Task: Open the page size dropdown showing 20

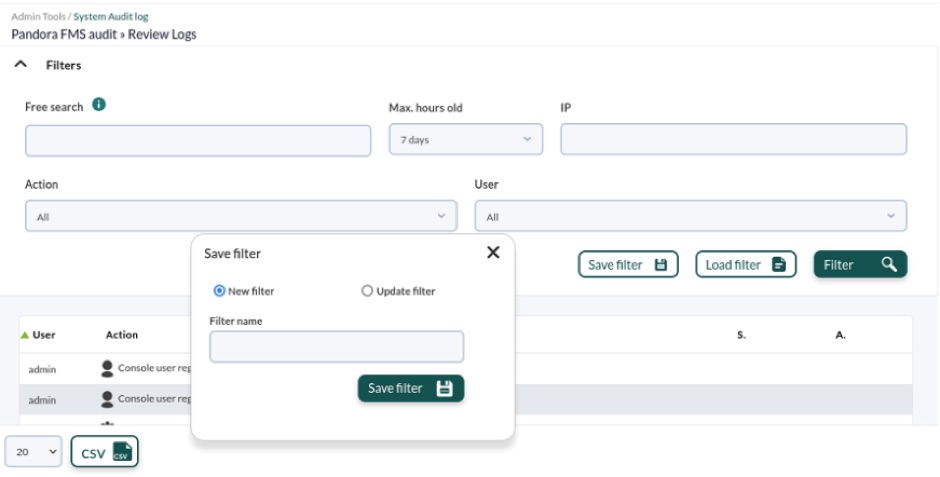Action: coord(33,451)
